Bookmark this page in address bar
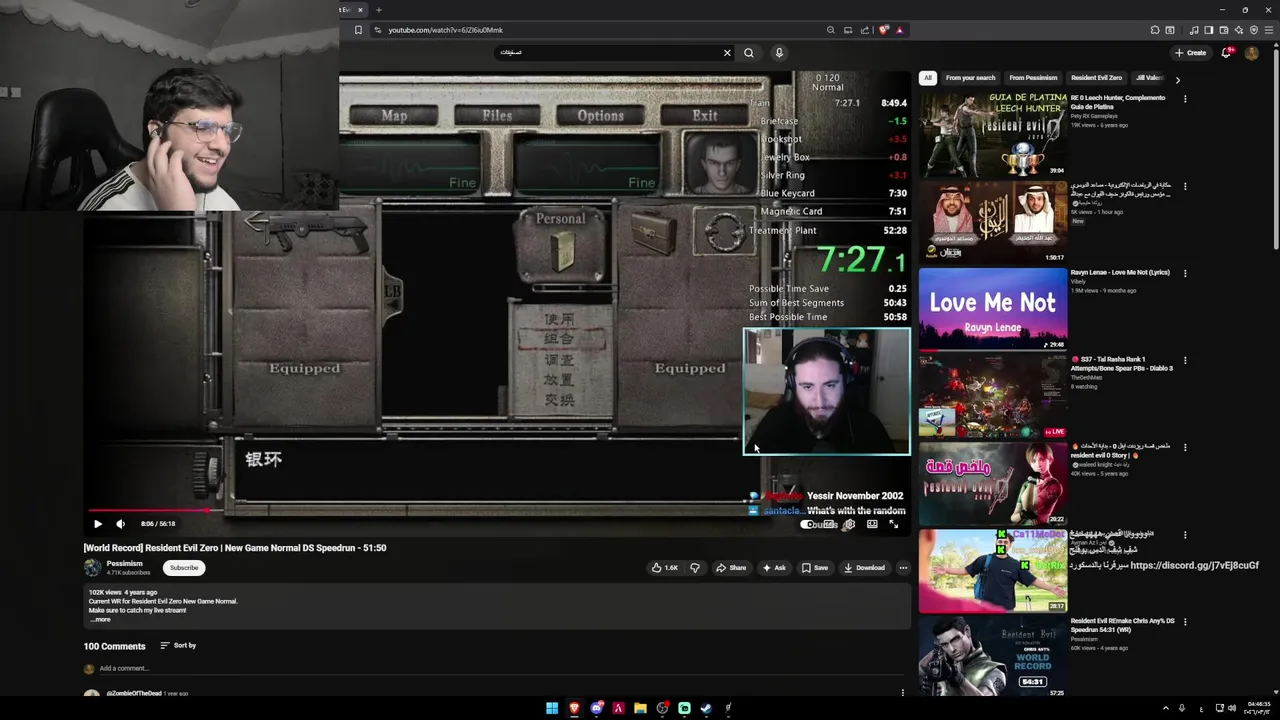This screenshot has height=720, width=1280. tap(358, 30)
